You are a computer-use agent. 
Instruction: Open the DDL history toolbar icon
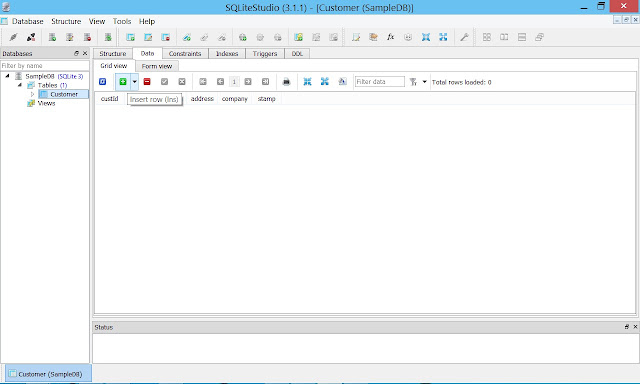coord(373,37)
